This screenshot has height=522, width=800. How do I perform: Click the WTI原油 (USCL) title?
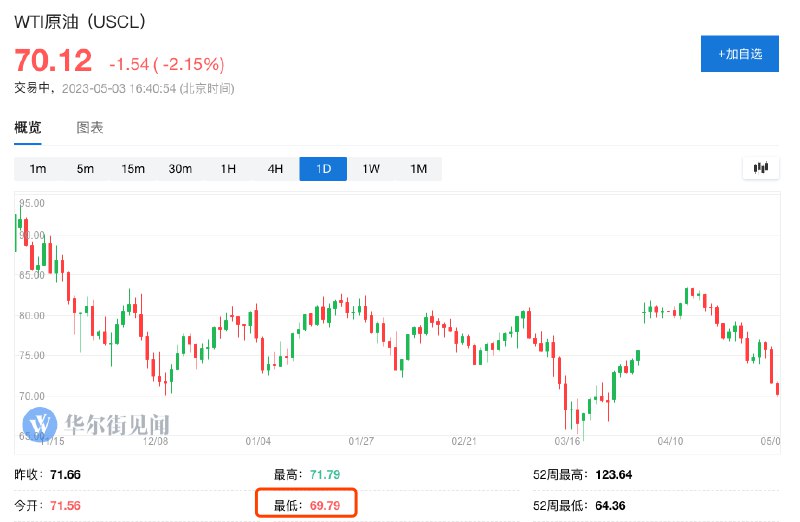click(x=80, y=22)
